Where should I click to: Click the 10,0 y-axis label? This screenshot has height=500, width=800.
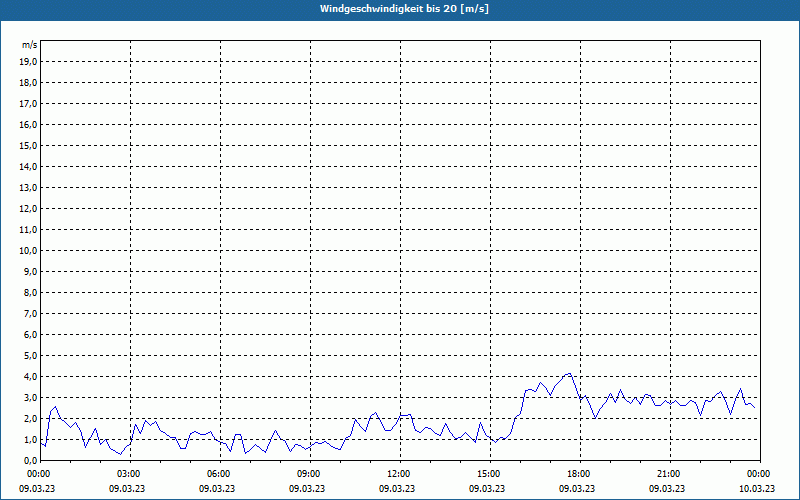coord(28,251)
